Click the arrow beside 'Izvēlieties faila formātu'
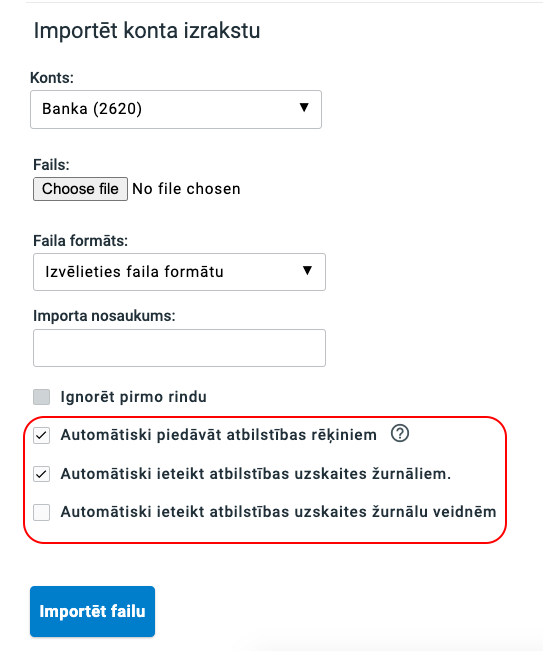The width and height of the screenshot is (543, 651). coord(307,271)
